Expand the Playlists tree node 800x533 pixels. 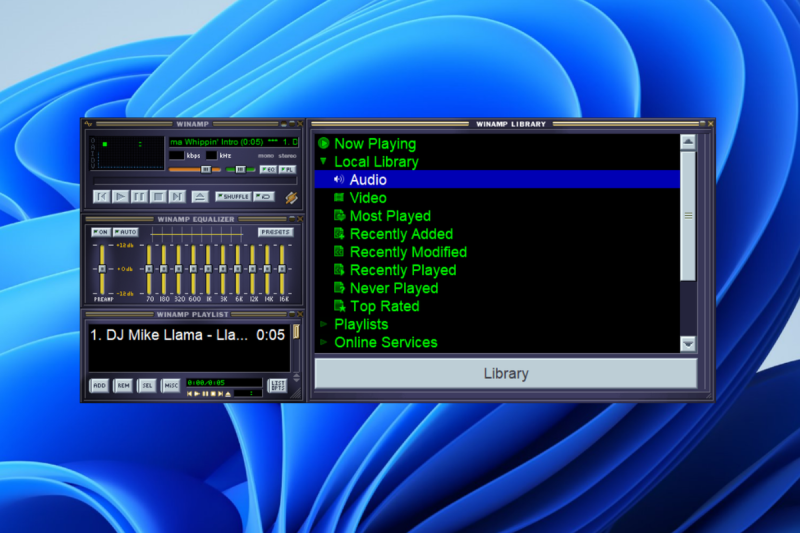coord(323,324)
